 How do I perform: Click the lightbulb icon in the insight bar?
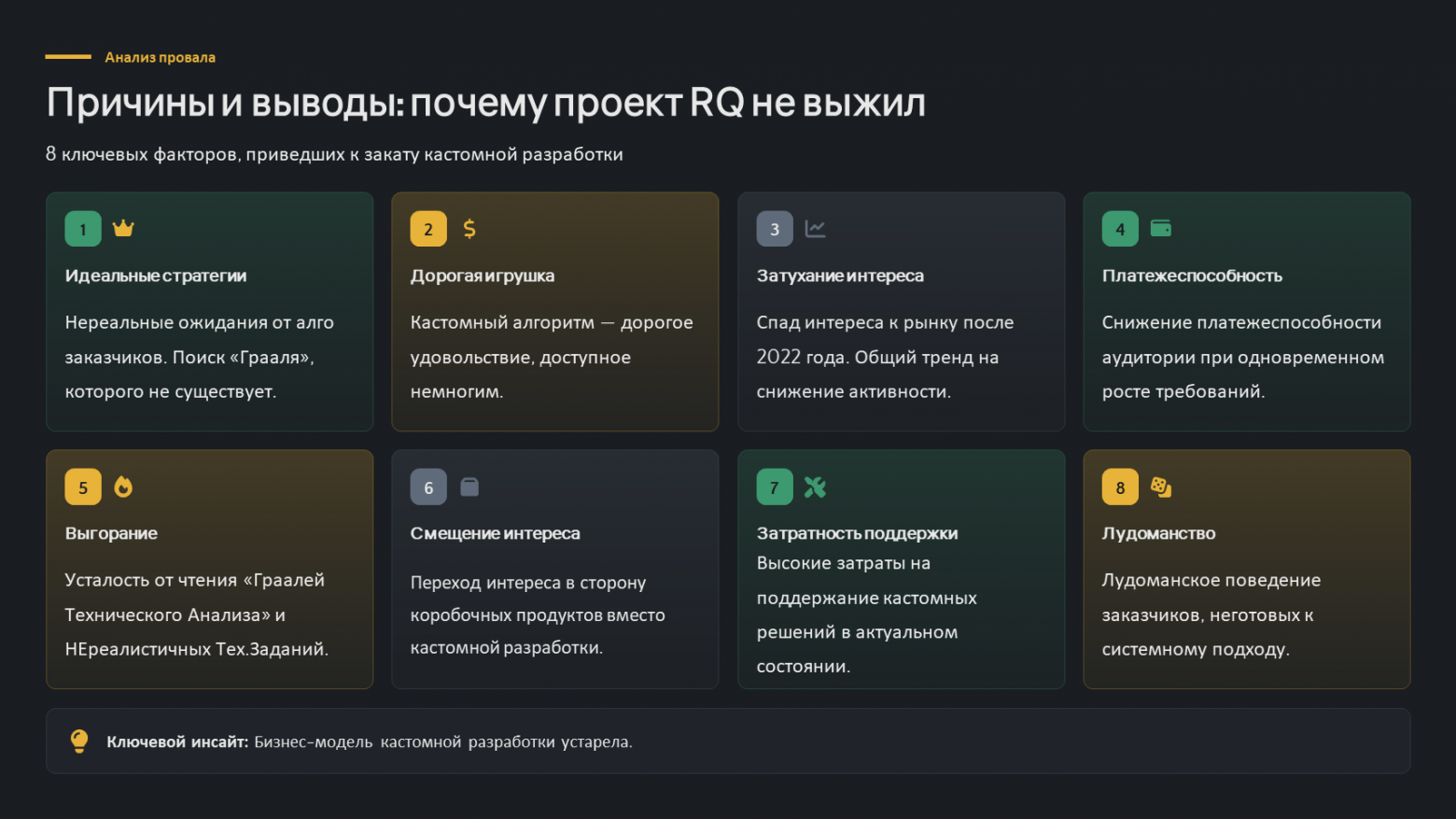(x=79, y=741)
